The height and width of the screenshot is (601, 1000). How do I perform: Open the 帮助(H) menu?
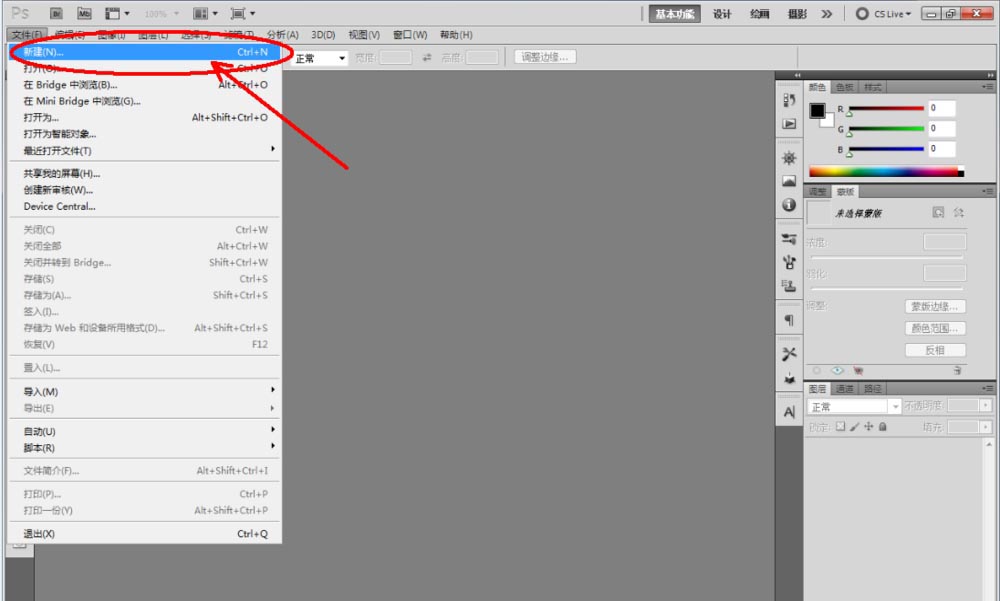point(456,35)
